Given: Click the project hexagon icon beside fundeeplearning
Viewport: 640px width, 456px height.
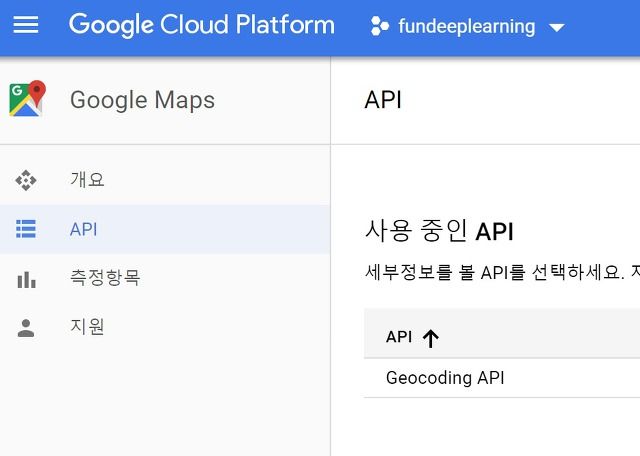Looking at the screenshot, I should 379,27.
